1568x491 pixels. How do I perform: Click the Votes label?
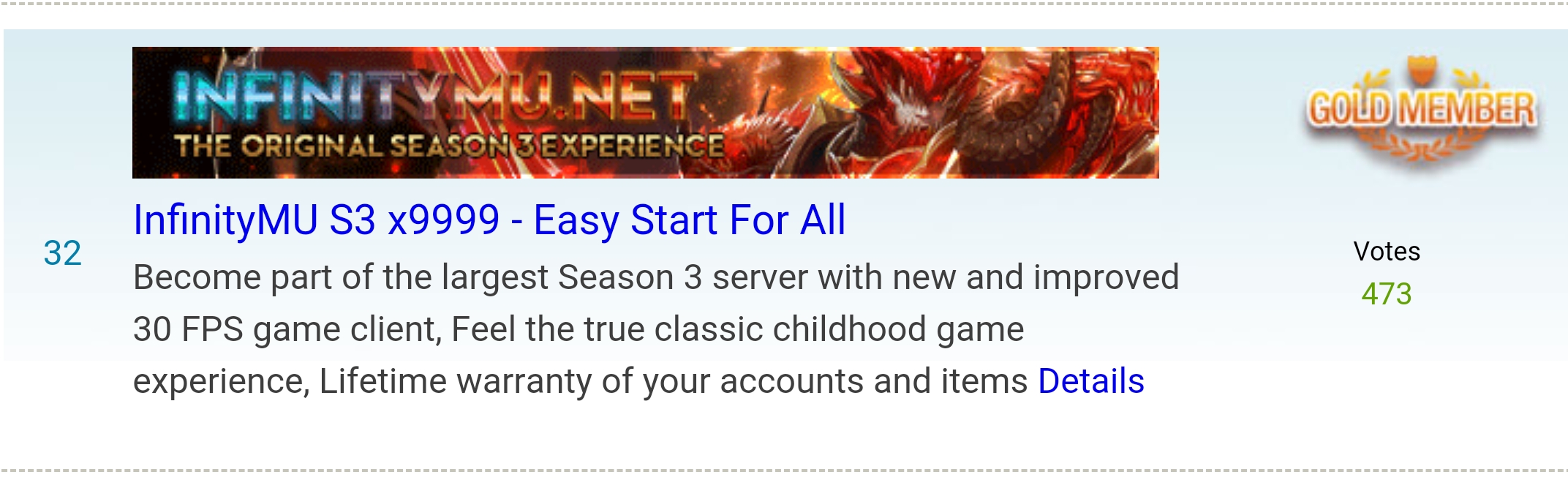pos(1387,252)
